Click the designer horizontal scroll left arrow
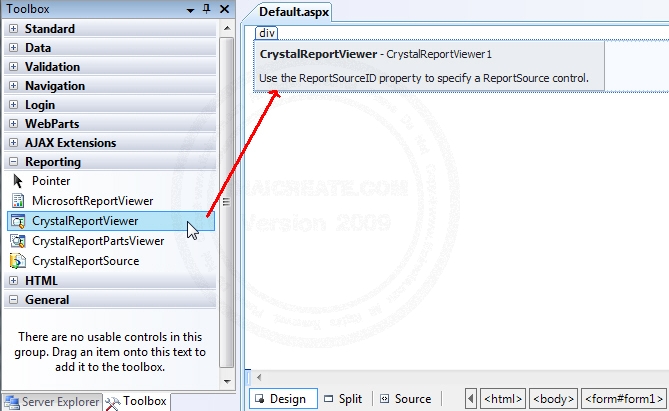This screenshot has width=669, height=411. point(259,377)
